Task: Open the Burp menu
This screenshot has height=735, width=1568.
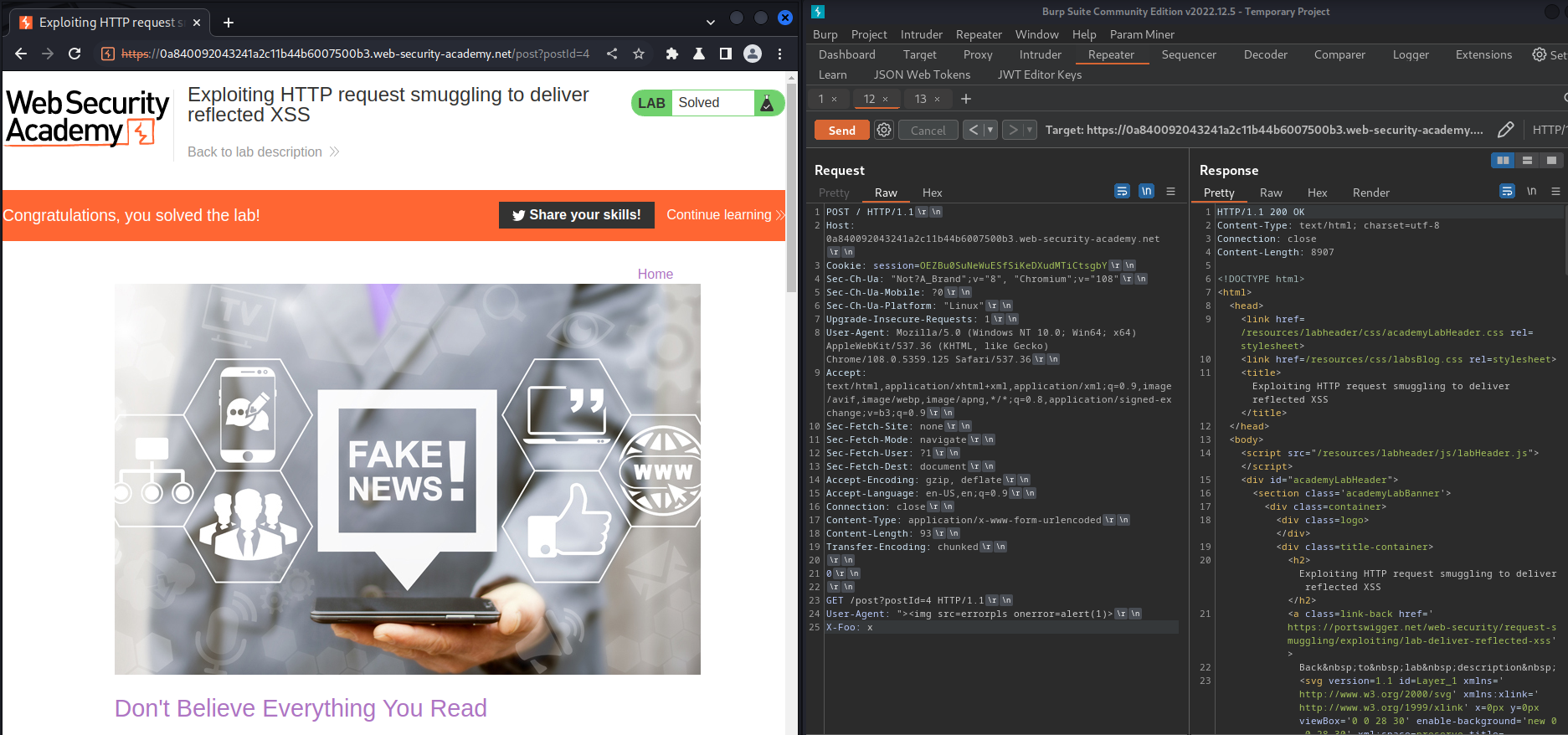Action: [x=825, y=34]
